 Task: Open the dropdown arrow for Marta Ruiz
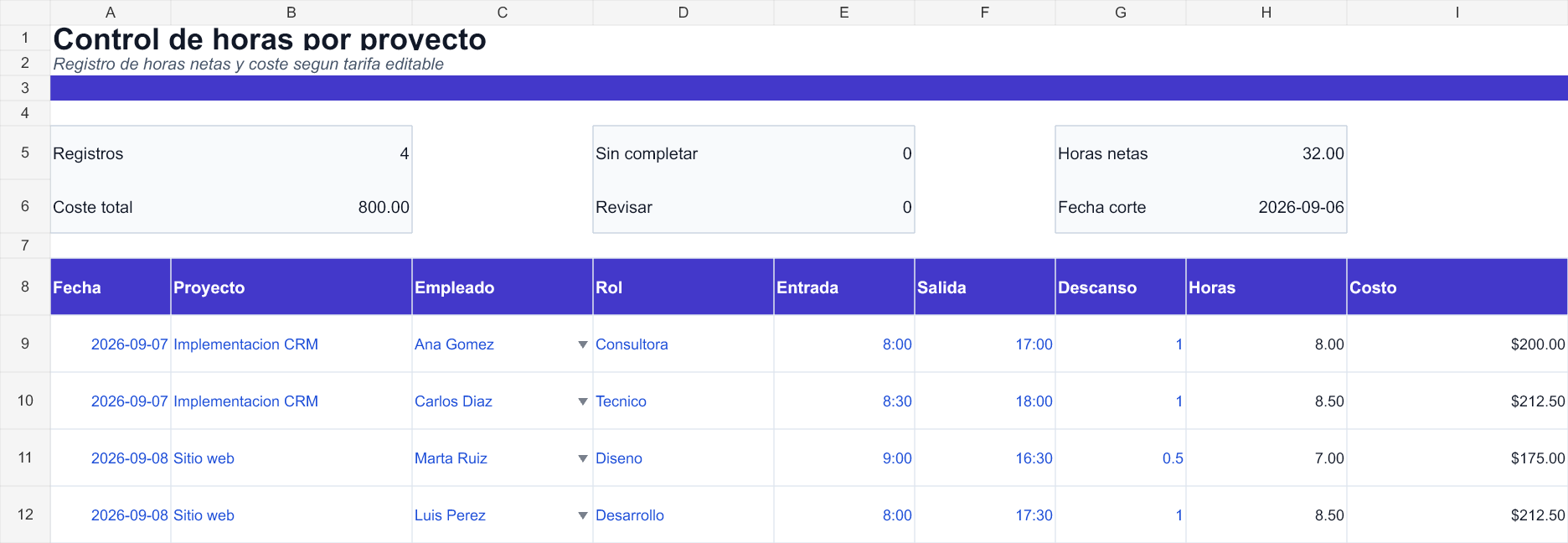583,458
